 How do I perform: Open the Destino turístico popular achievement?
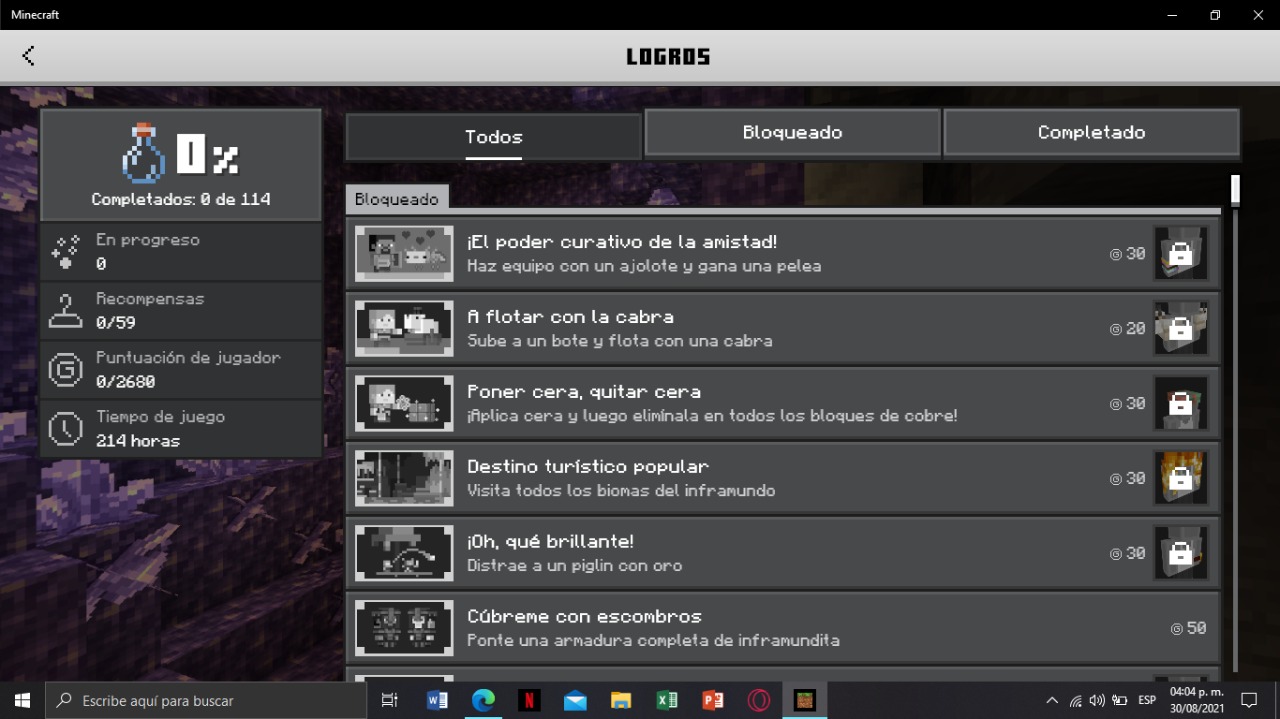(x=783, y=479)
